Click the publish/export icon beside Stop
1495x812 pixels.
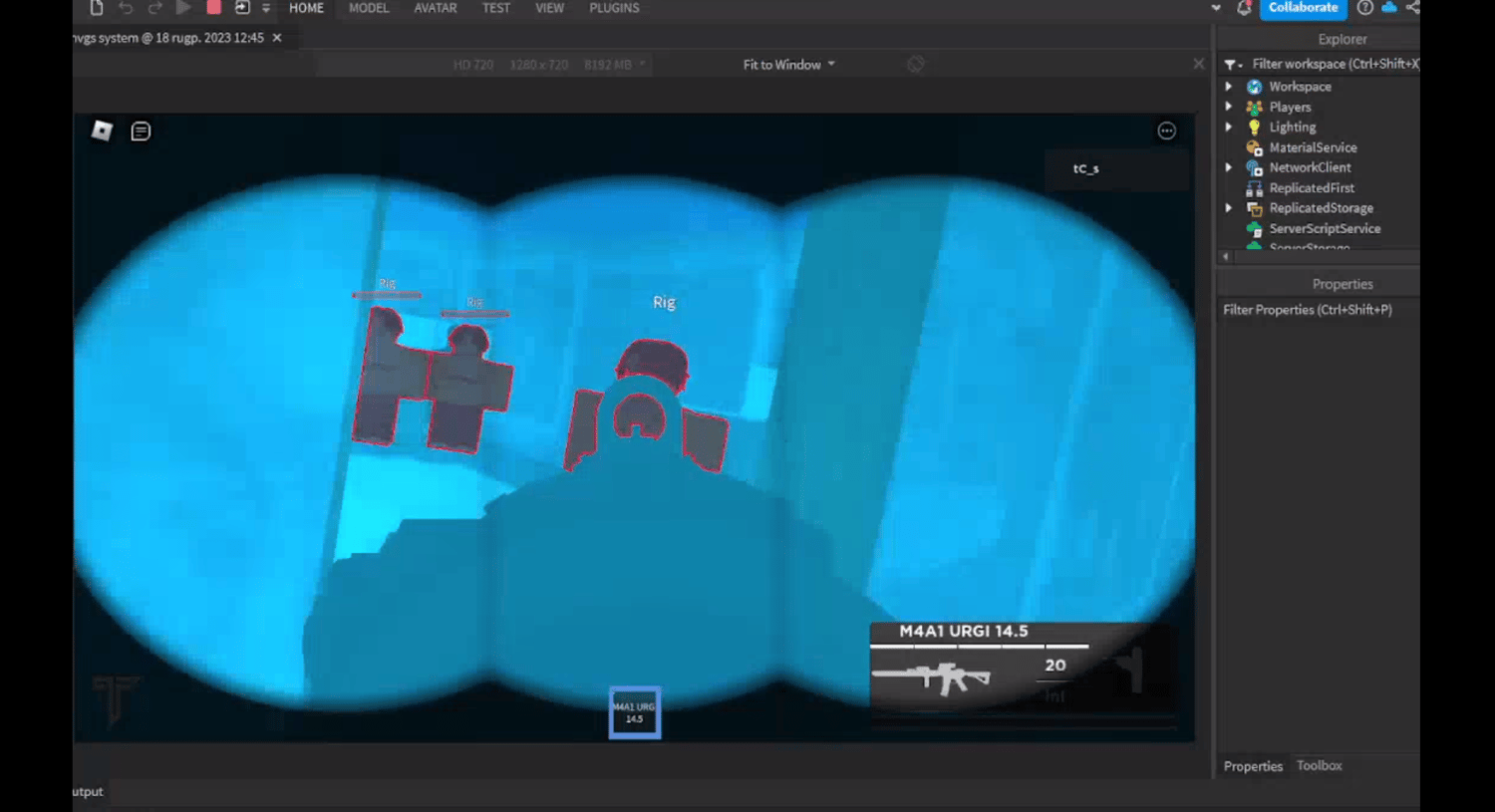242,8
